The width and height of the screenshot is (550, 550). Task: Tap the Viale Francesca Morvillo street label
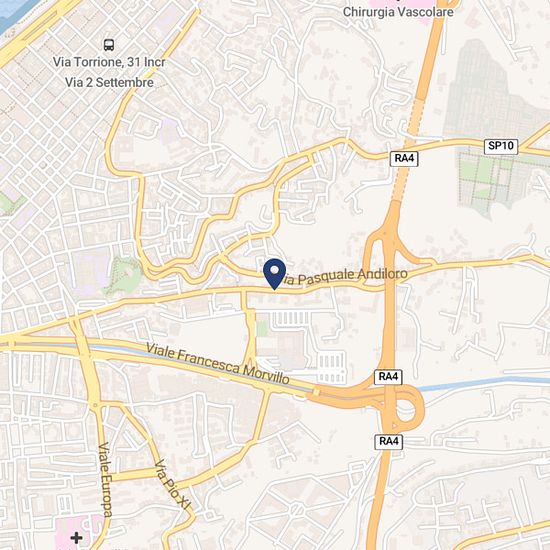[217, 364]
